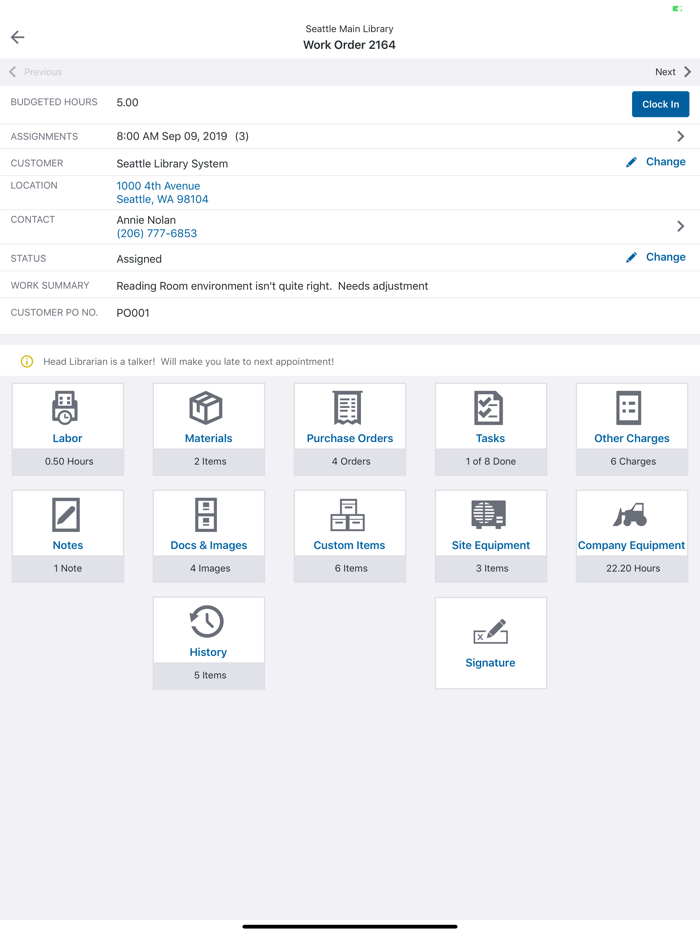
Task: Go back using the left arrow icon
Action: 18,37
